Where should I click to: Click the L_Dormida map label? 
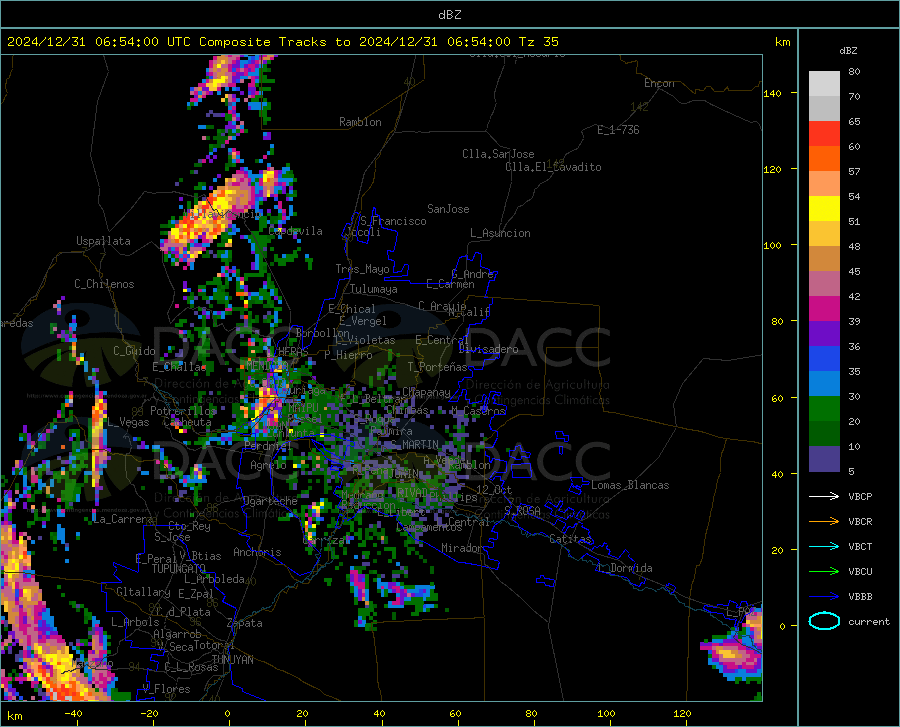[x=625, y=568]
